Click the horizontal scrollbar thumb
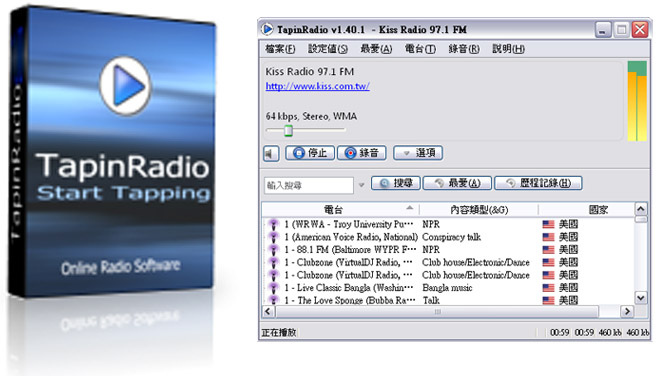The height and width of the screenshot is (376, 664). click(x=437, y=312)
